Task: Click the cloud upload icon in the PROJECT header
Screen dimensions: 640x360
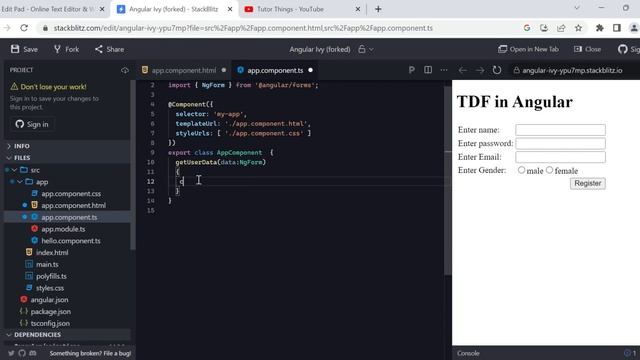Action: [125, 70]
